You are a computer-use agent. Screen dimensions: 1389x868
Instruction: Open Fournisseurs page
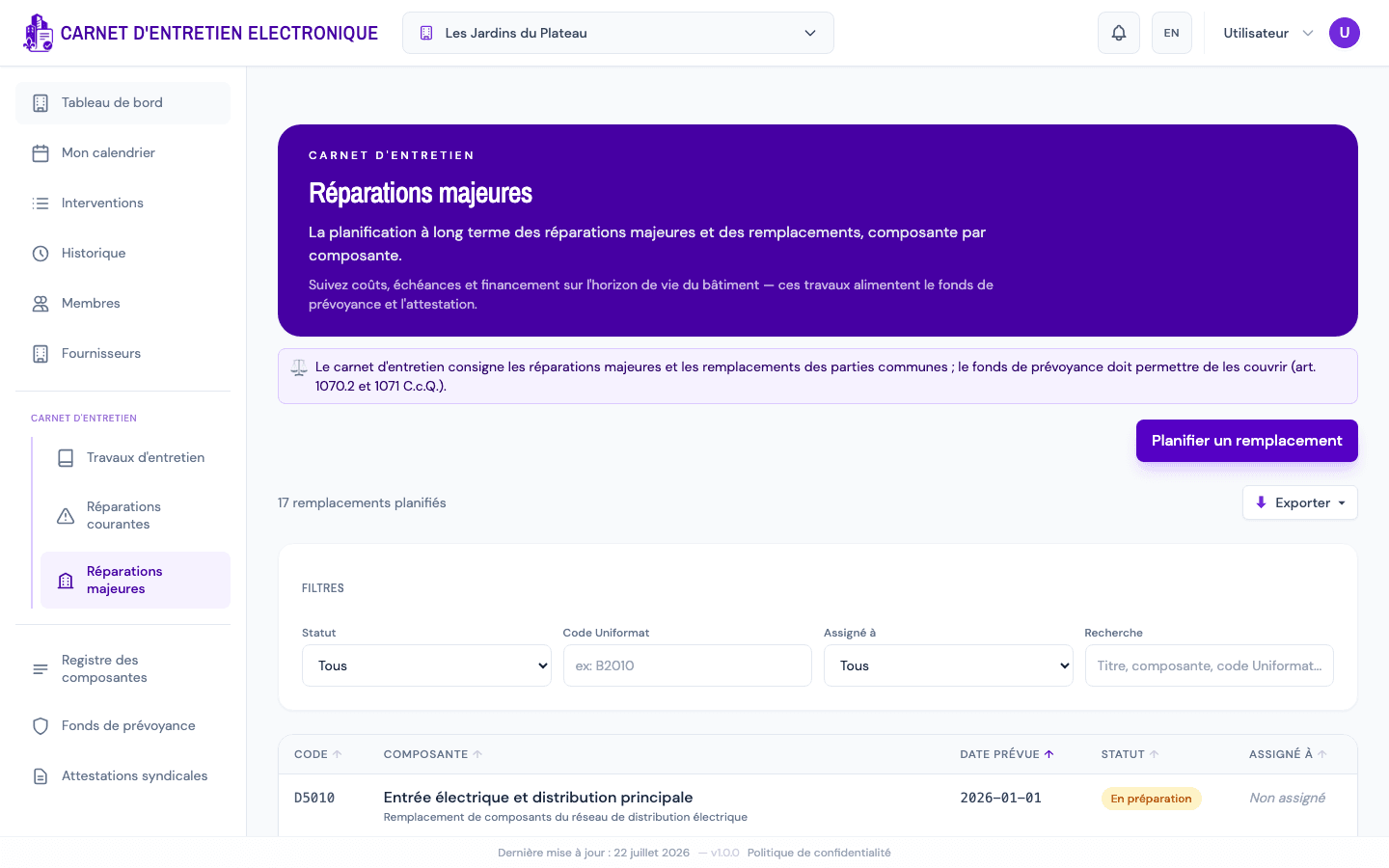tap(123, 354)
